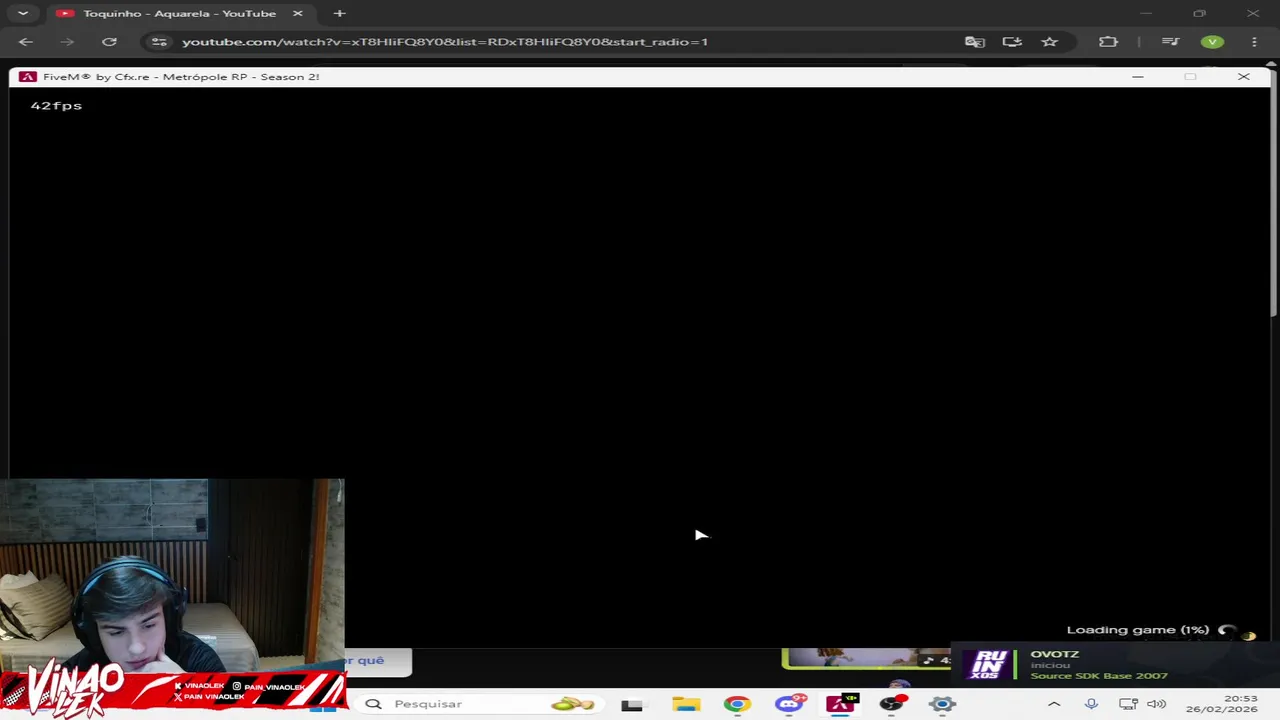The width and height of the screenshot is (1280, 720).
Task: Click the microphone icon in system tray
Action: (1091, 704)
